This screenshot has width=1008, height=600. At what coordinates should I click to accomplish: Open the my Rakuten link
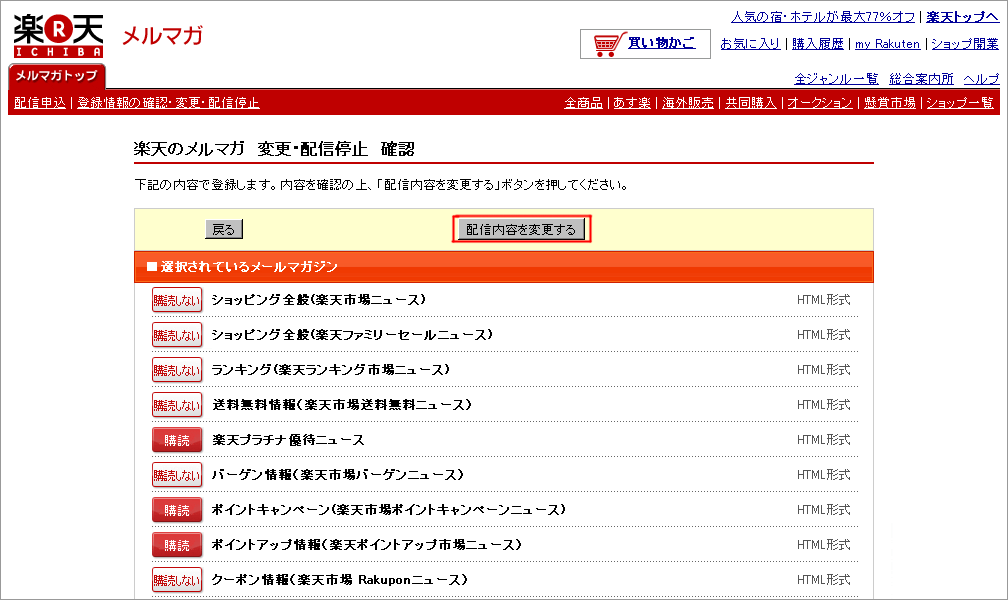887,44
